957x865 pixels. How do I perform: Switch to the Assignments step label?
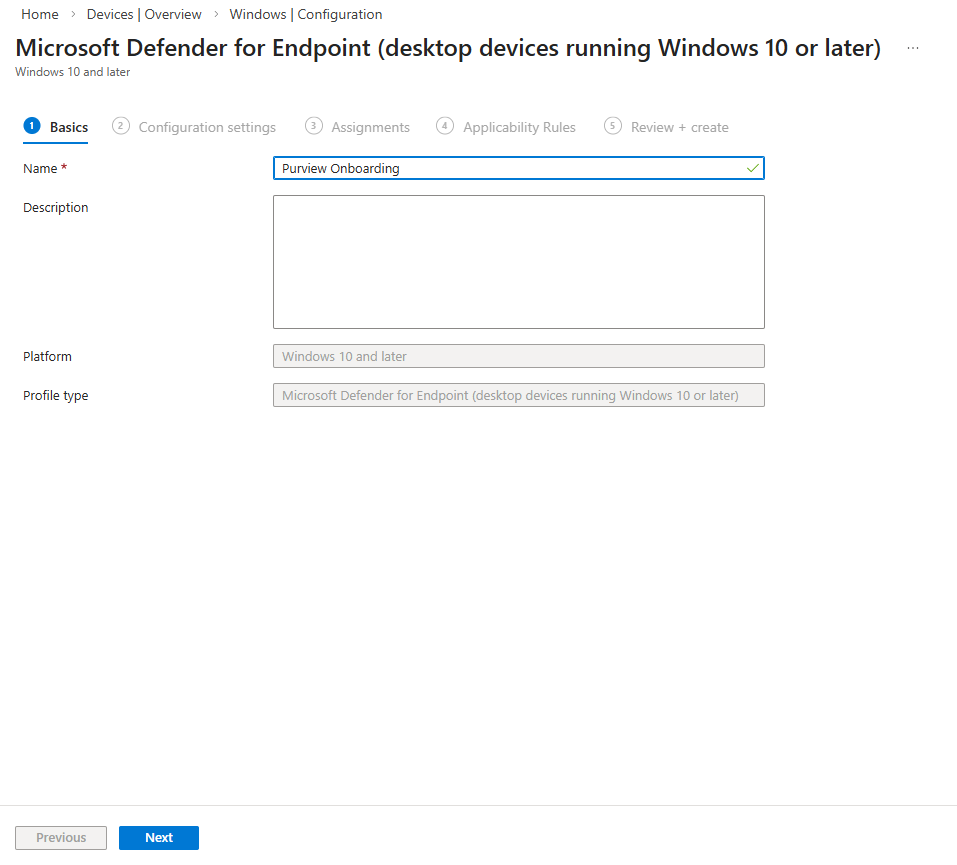point(370,127)
